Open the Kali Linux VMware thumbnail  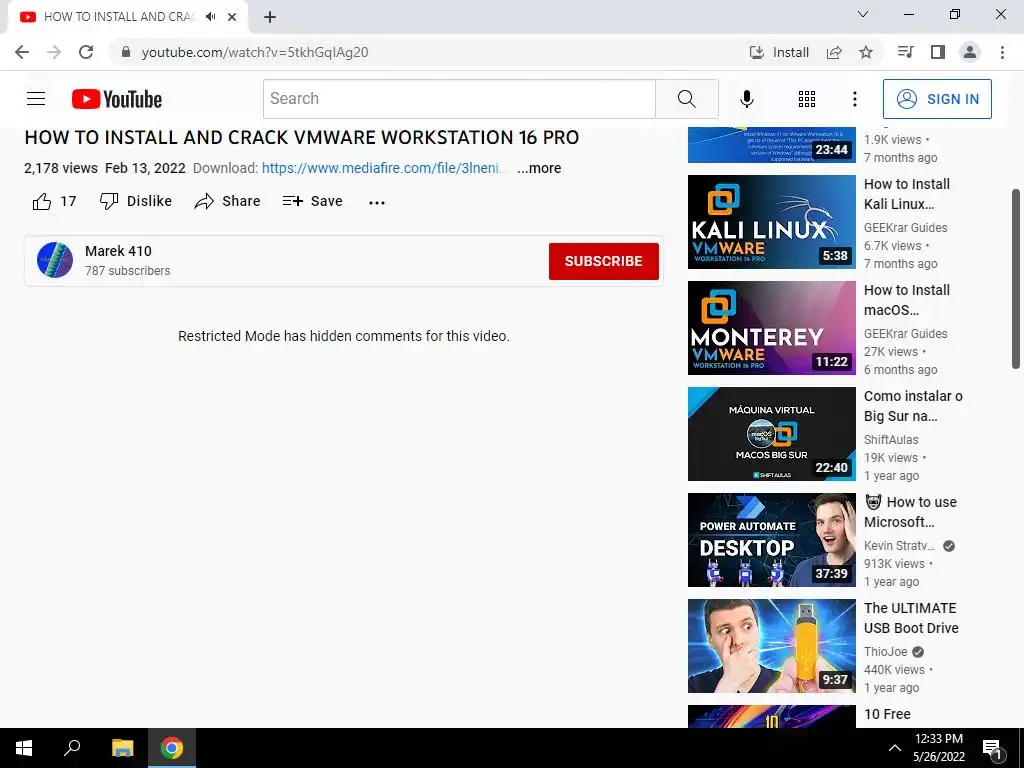coord(771,222)
